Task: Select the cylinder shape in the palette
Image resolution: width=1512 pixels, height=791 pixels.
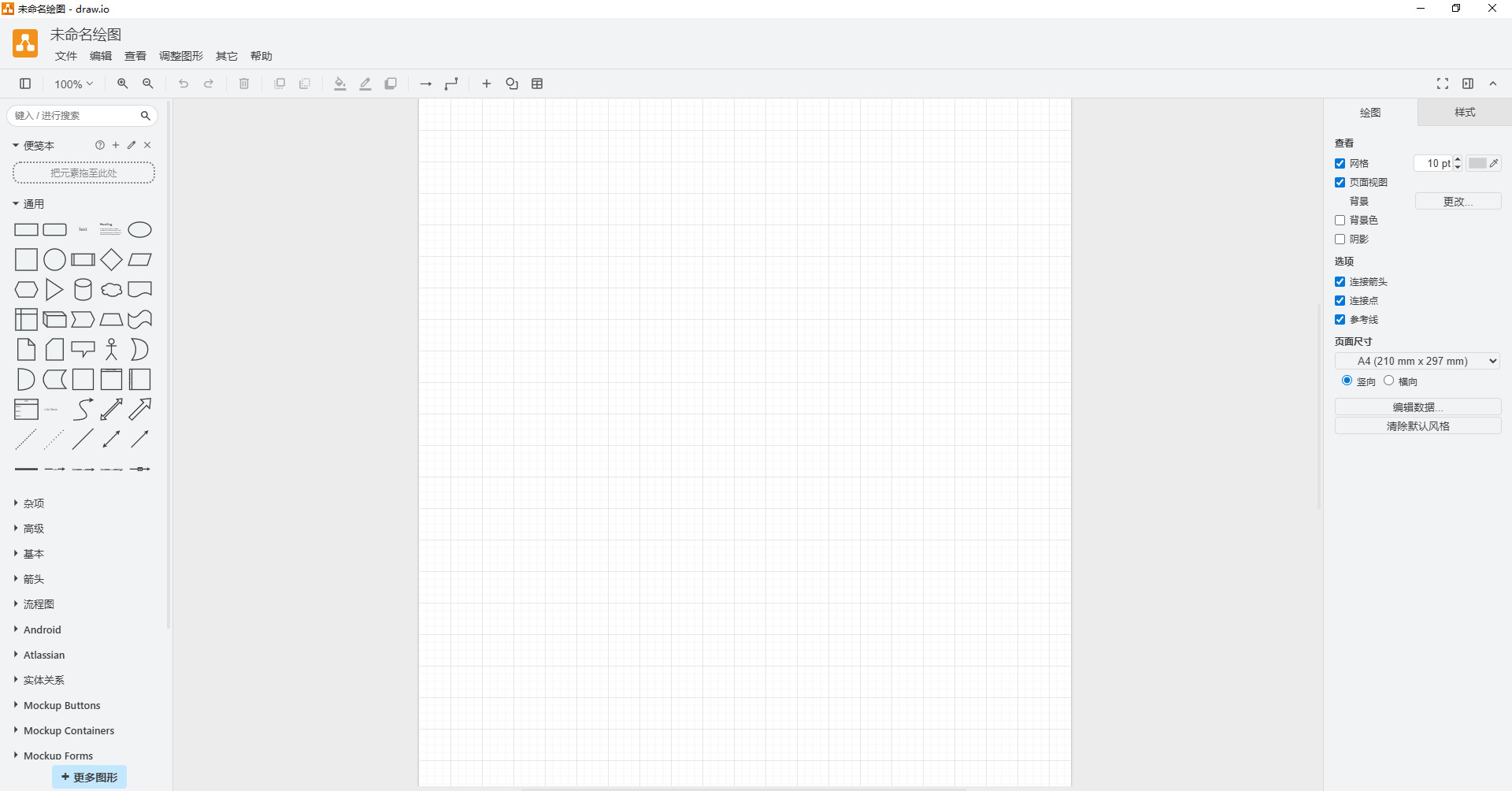Action: (x=83, y=290)
